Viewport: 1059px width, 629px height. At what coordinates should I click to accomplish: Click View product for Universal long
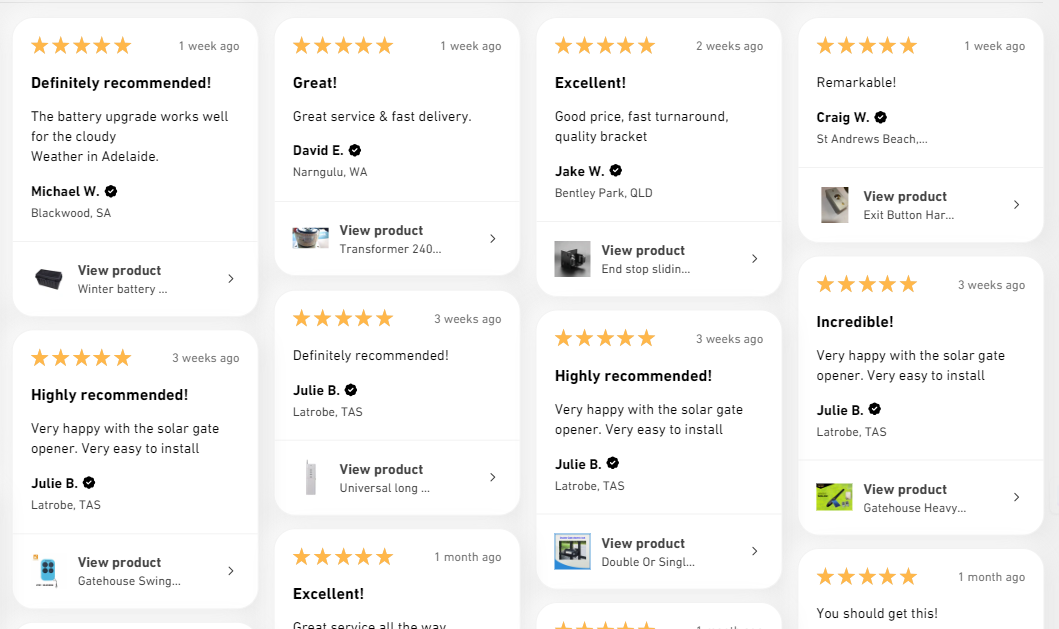381,469
